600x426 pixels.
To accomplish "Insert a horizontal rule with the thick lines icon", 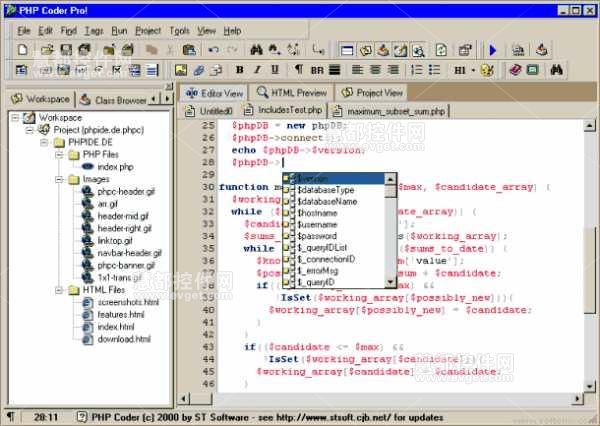I will pyautogui.click(x=335, y=70).
